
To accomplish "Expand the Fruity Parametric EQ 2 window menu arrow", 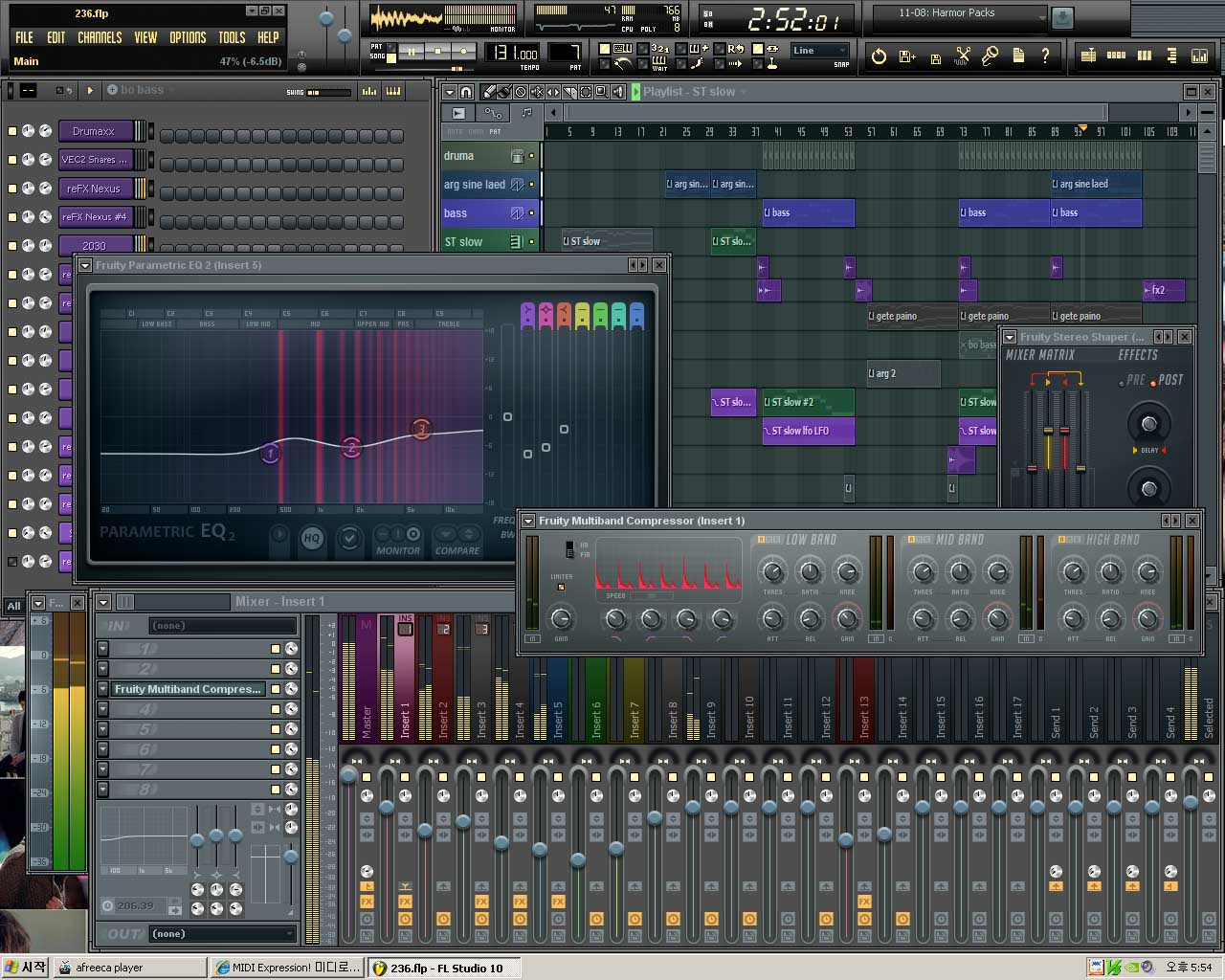I will pos(85,265).
